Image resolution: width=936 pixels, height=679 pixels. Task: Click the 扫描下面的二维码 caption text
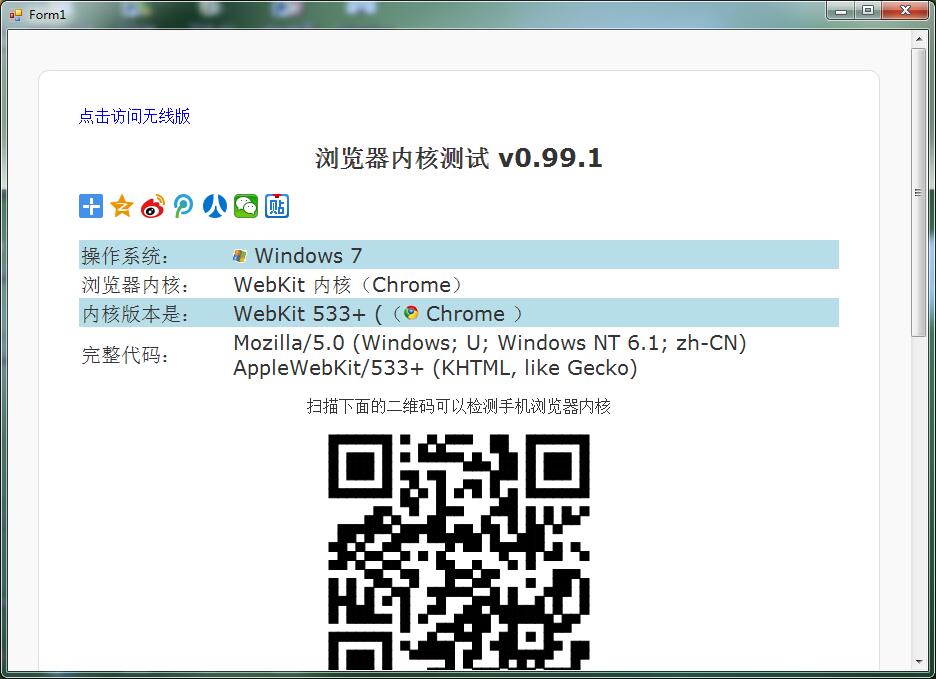(458, 407)
